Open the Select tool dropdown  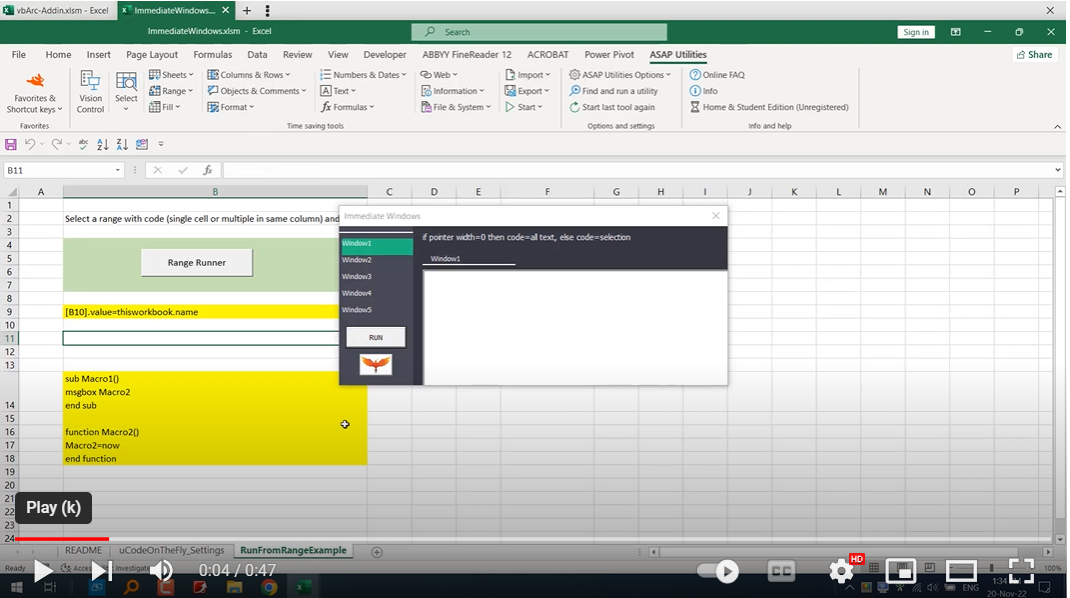click(x=126, y=91)
